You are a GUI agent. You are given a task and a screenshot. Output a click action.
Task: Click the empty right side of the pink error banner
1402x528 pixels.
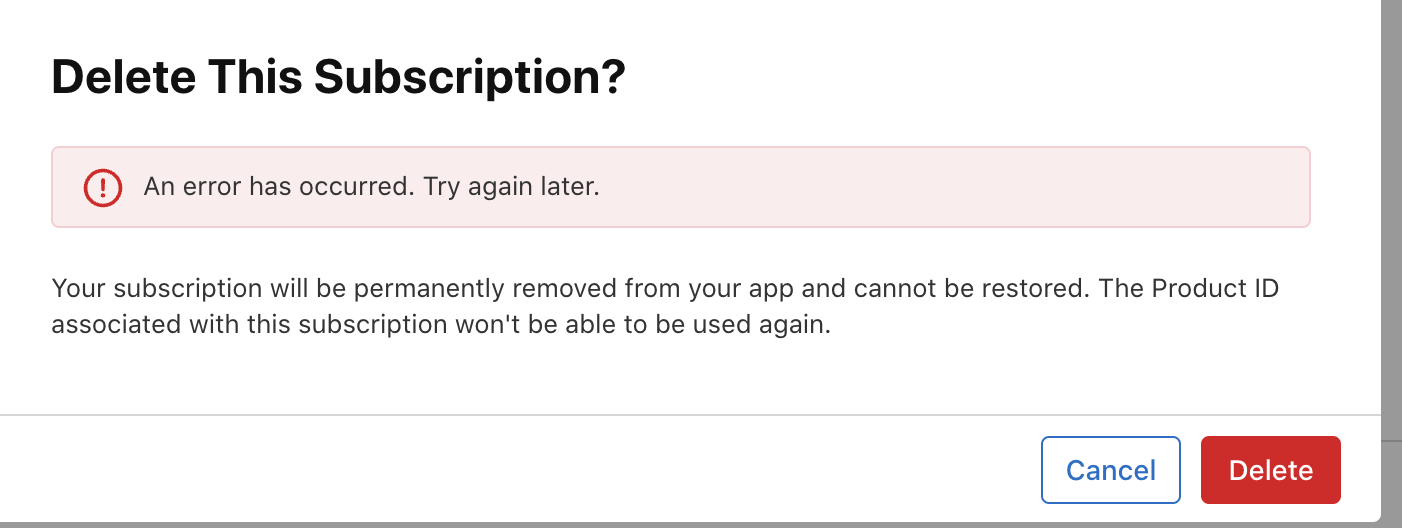pos(950,187)
